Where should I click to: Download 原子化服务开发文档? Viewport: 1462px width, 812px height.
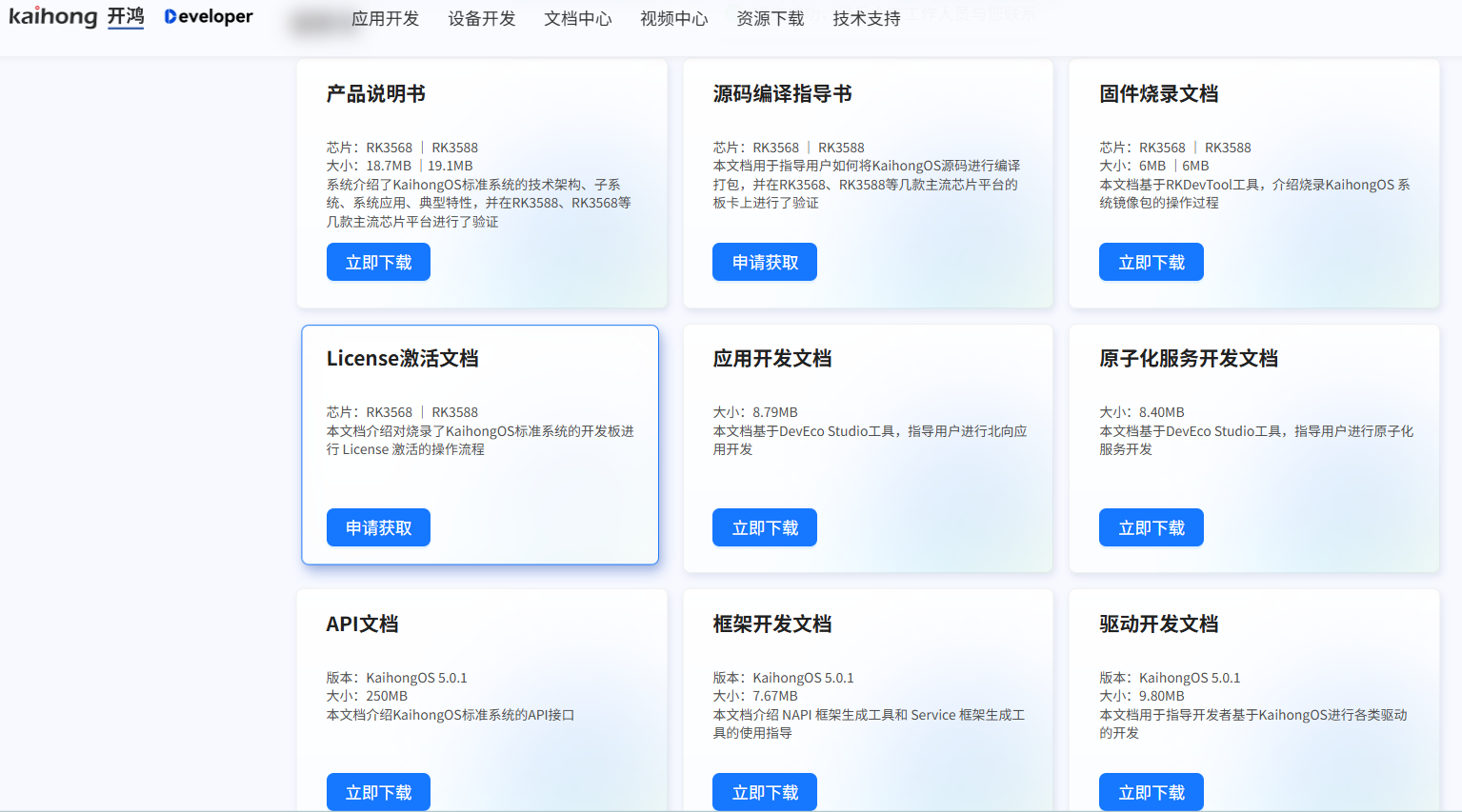tap(1152, 527)
